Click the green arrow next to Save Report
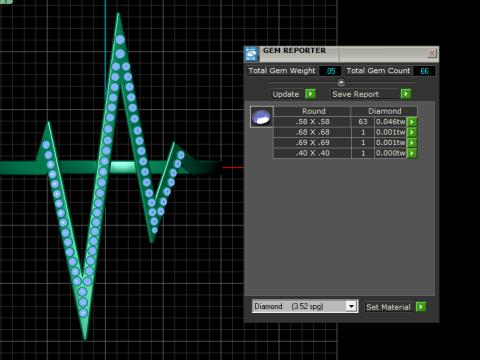Image resolution: width=480 pixels, height=360 pixels. 406,94
